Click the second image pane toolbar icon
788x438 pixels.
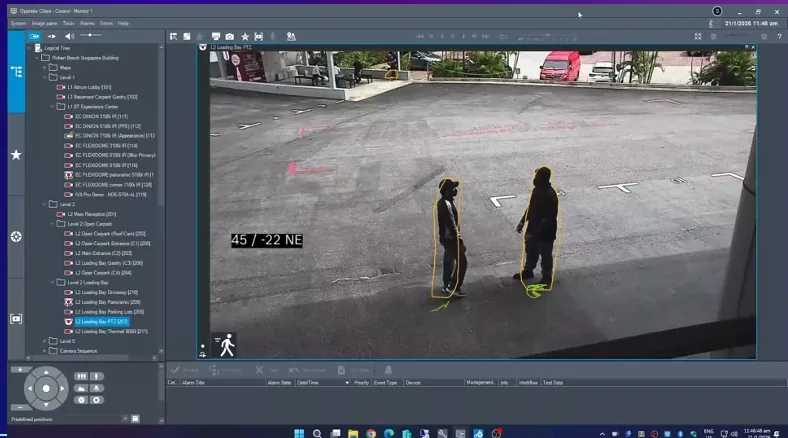tap(186, 37)
